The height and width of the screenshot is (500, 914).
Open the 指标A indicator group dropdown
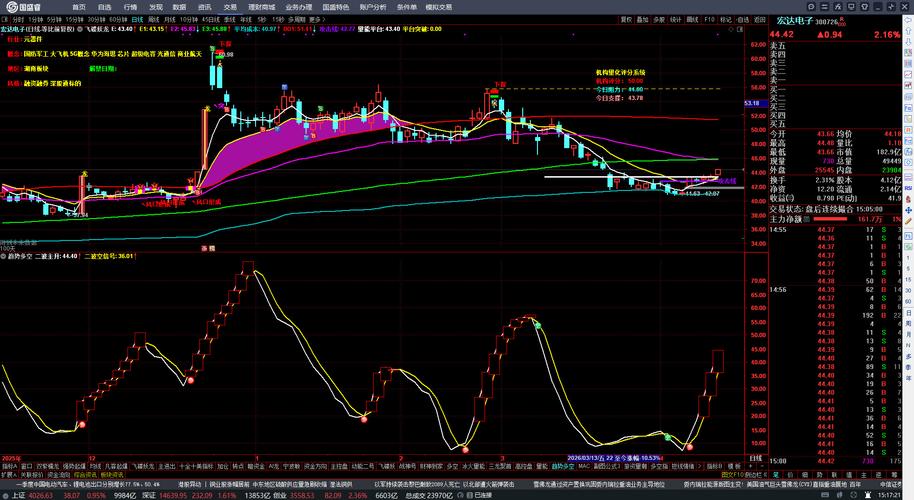click(x=9, y=466)
